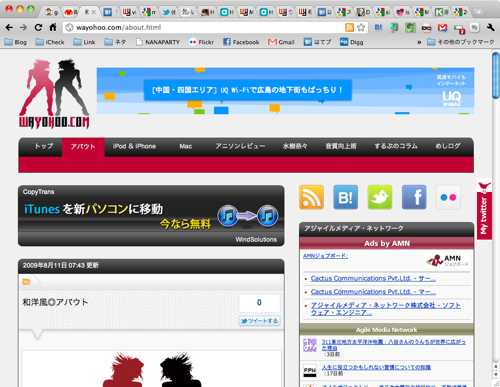Click the blue Facebook f icon
The width and height of the screenshot is (500, 387).
click(x=414, y=197)
